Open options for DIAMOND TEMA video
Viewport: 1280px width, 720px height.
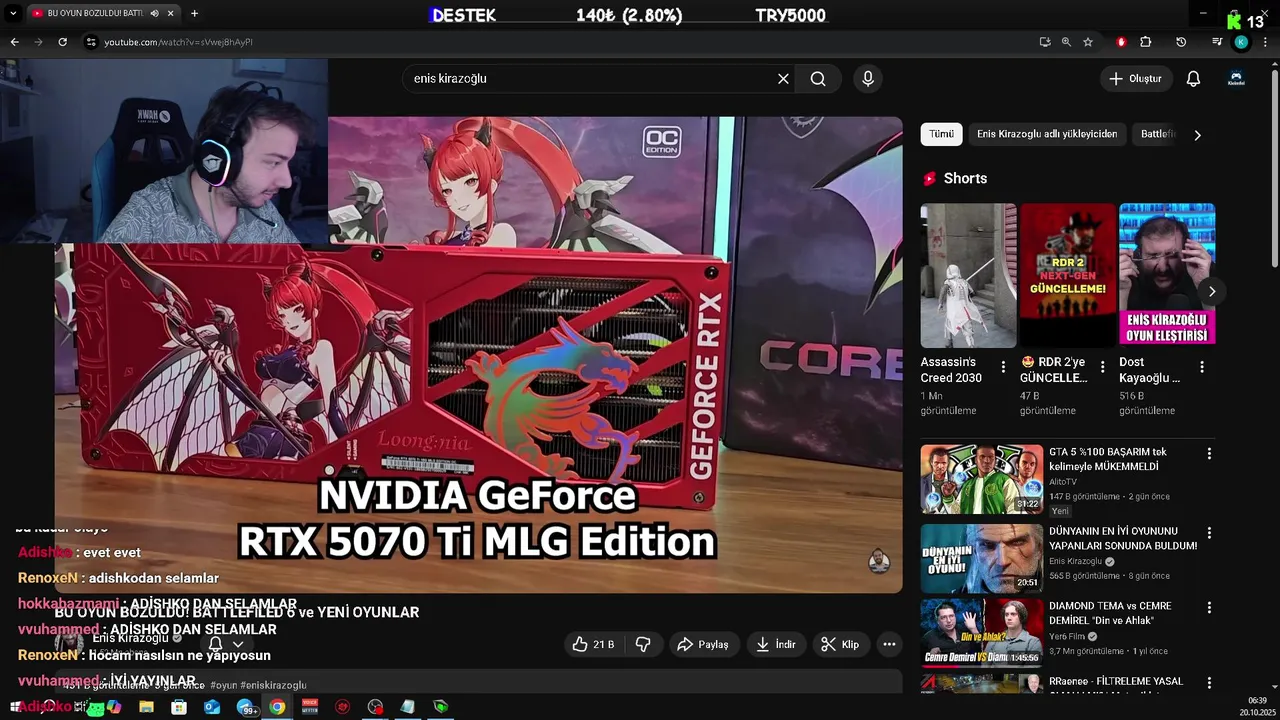[x=1209, y=608]
